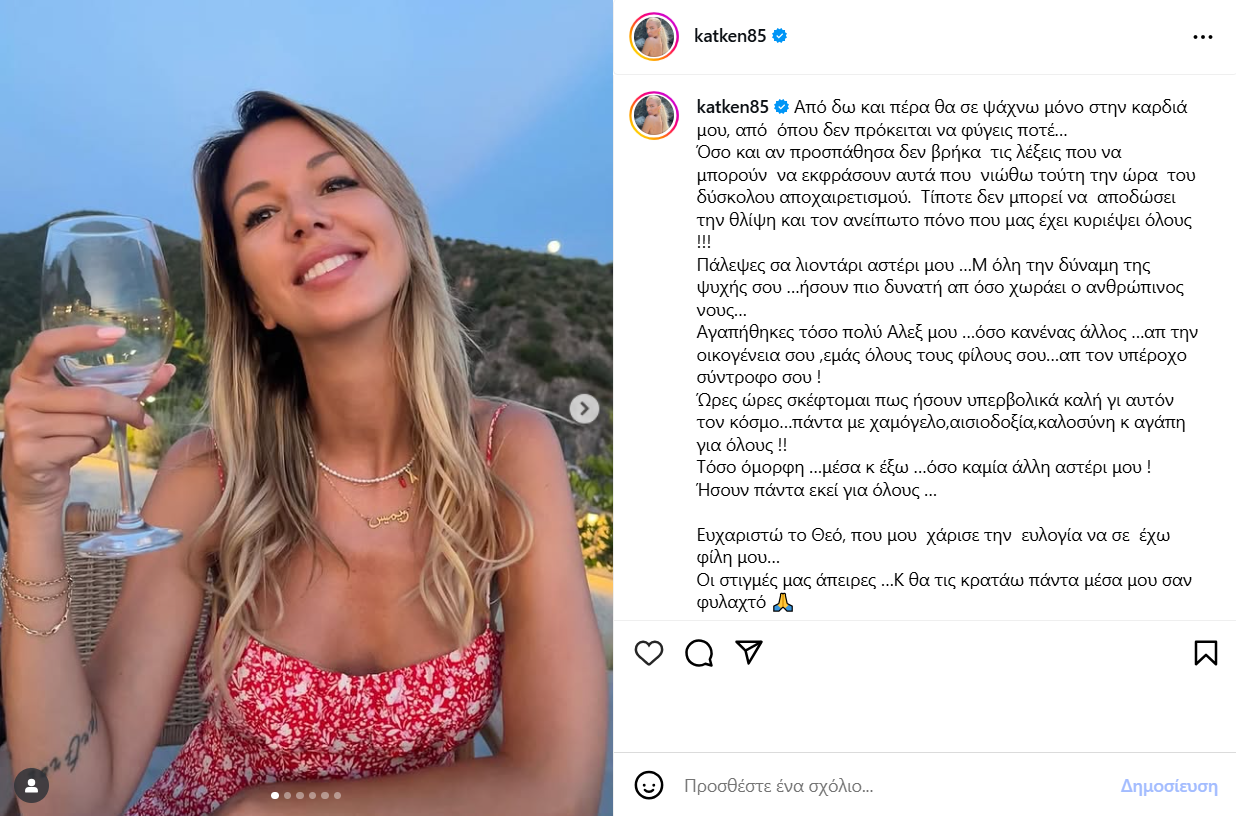Open the emoji picker smiley icon

pyautogui.click(x=649, y=785)
